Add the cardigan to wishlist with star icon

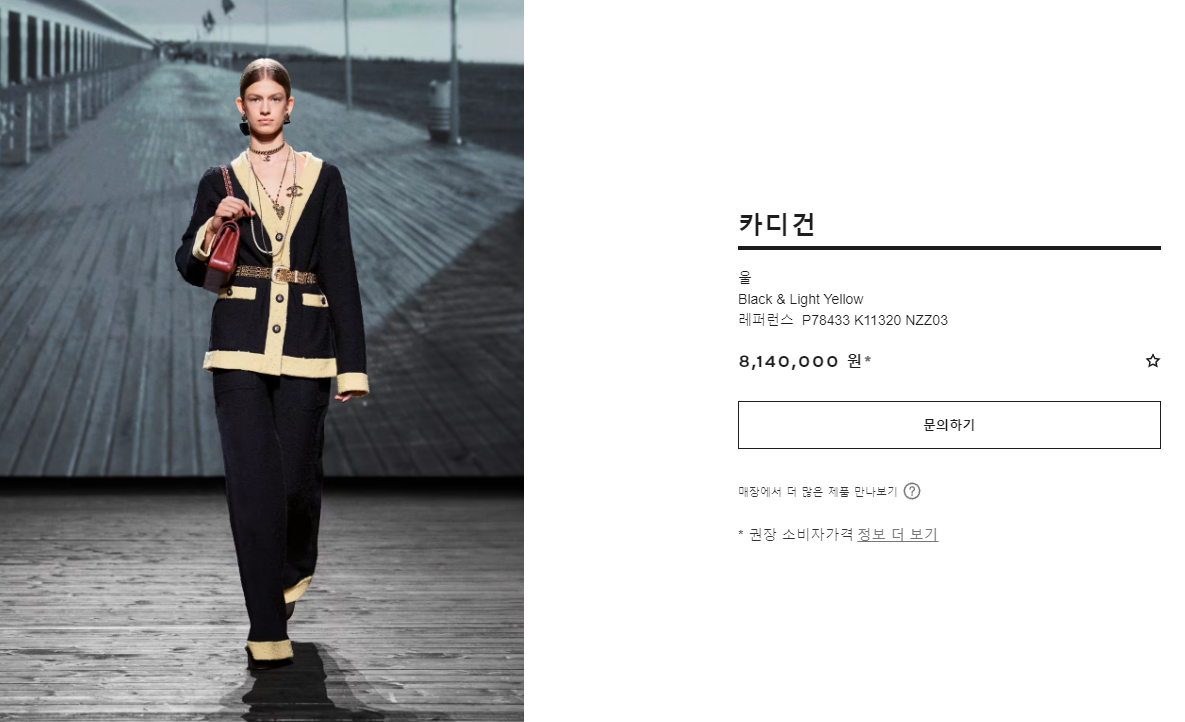point(1153,361)
